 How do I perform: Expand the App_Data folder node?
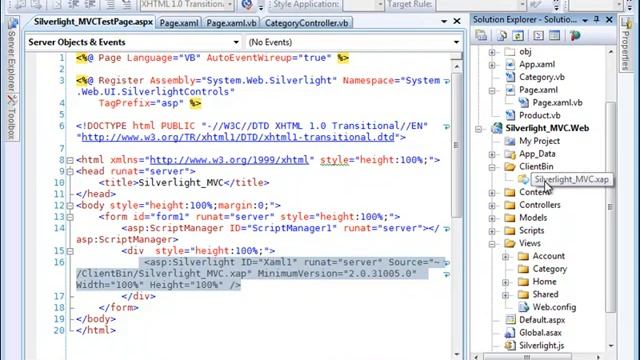click(x=492, y=154)
